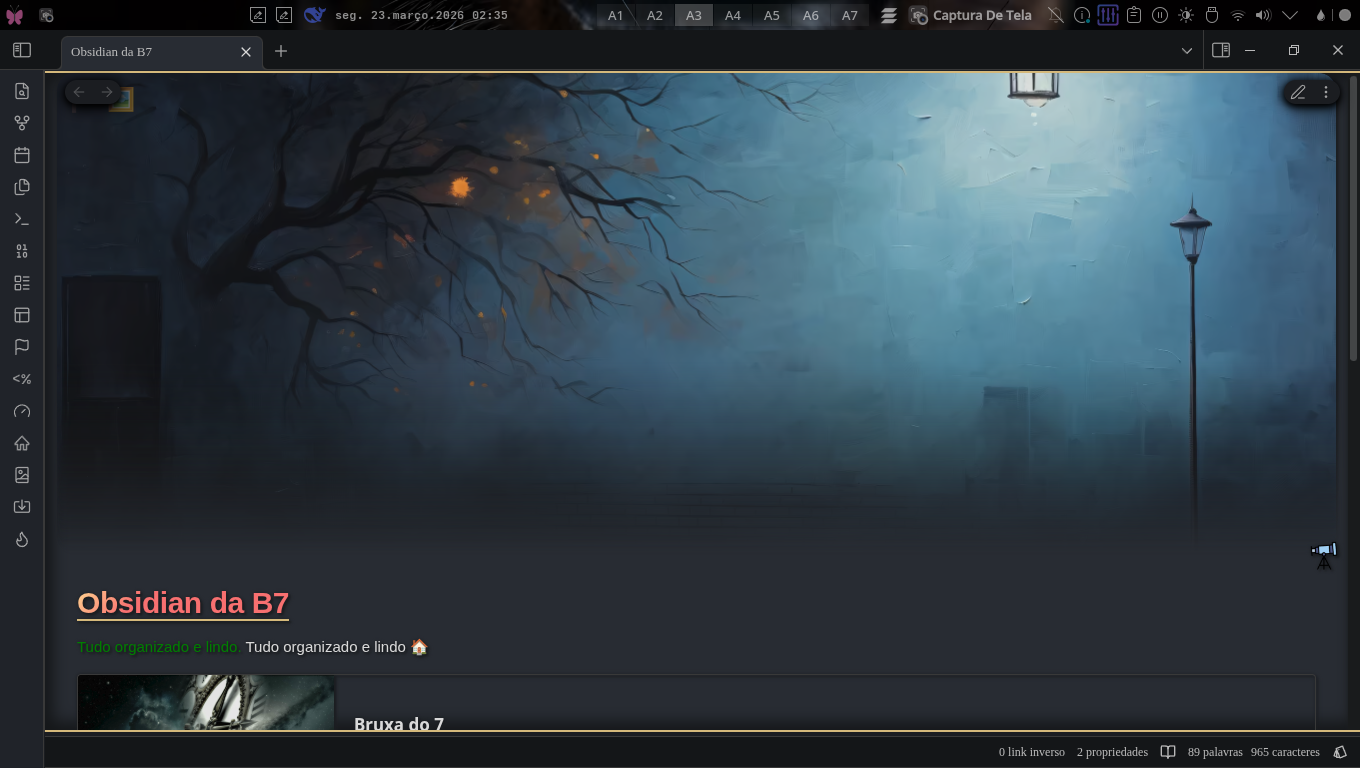Expand the system tray chevron in the top bar
Screen dimensions: 1360x768
click(1290, 15)
